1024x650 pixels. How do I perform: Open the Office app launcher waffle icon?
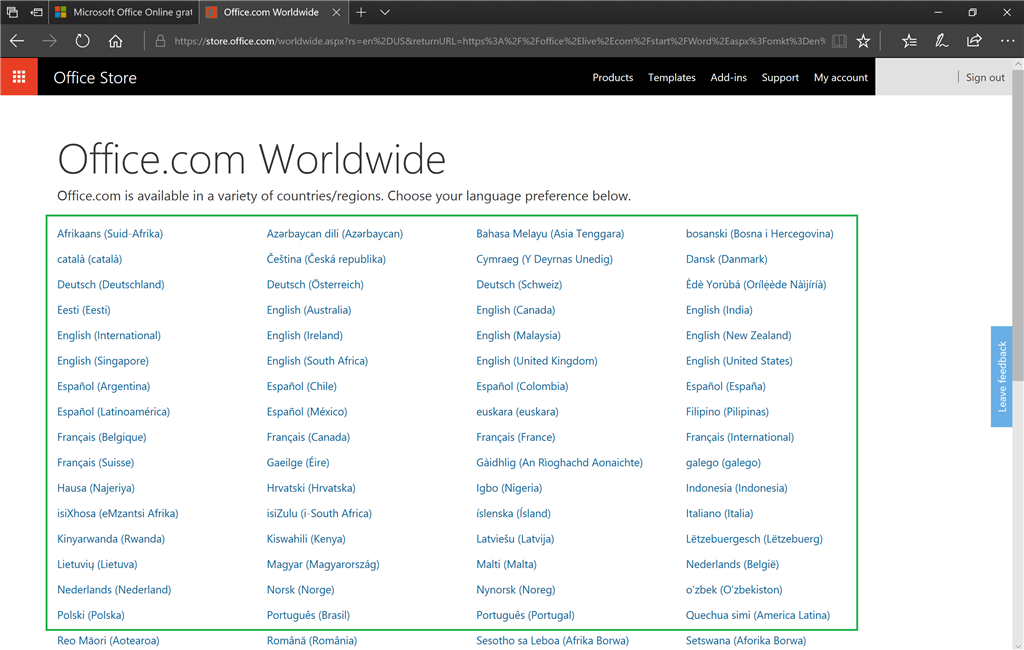pyautogui.click(x=19, y=77)
